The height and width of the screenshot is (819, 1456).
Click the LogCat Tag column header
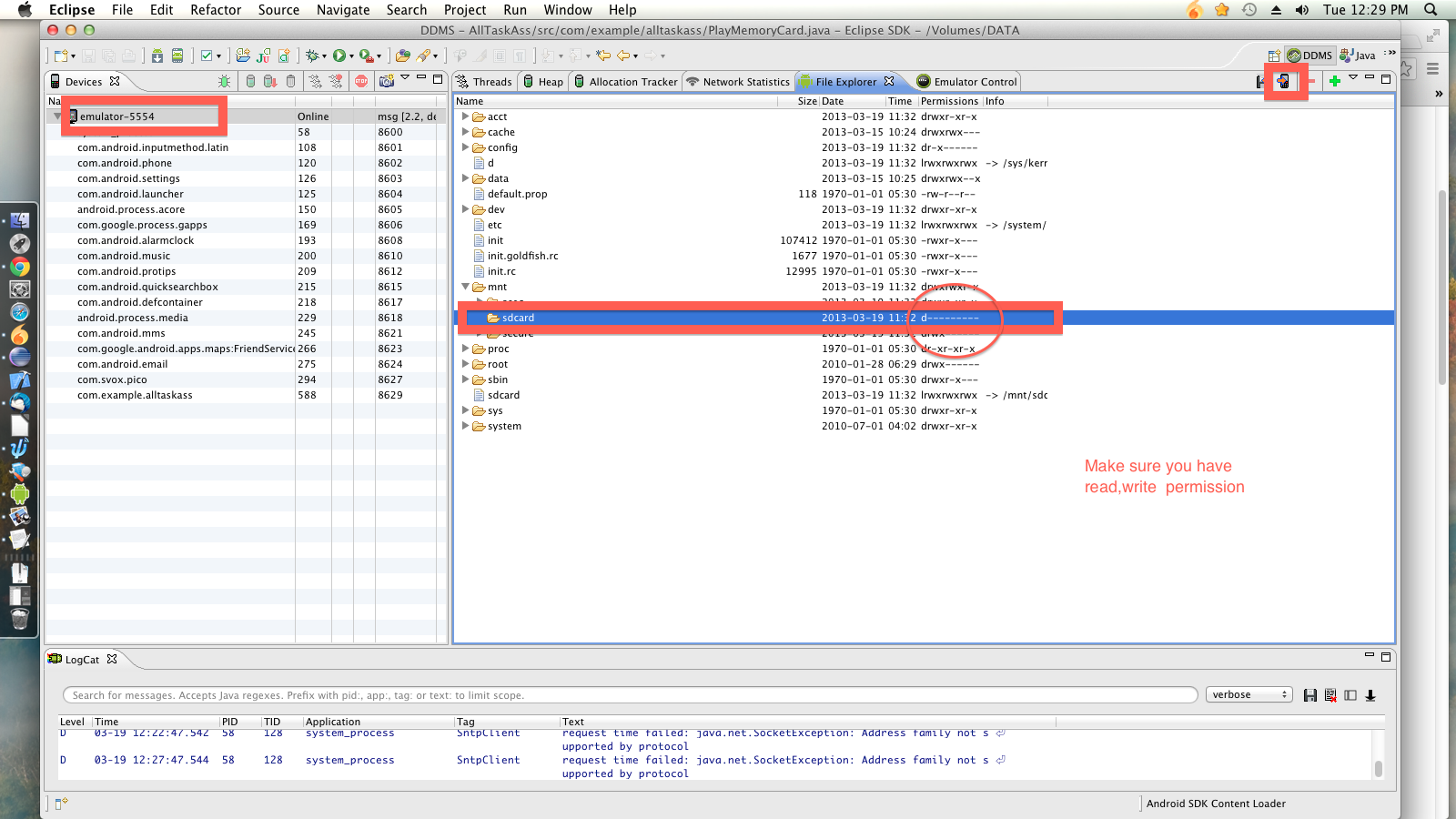point(506,722)
